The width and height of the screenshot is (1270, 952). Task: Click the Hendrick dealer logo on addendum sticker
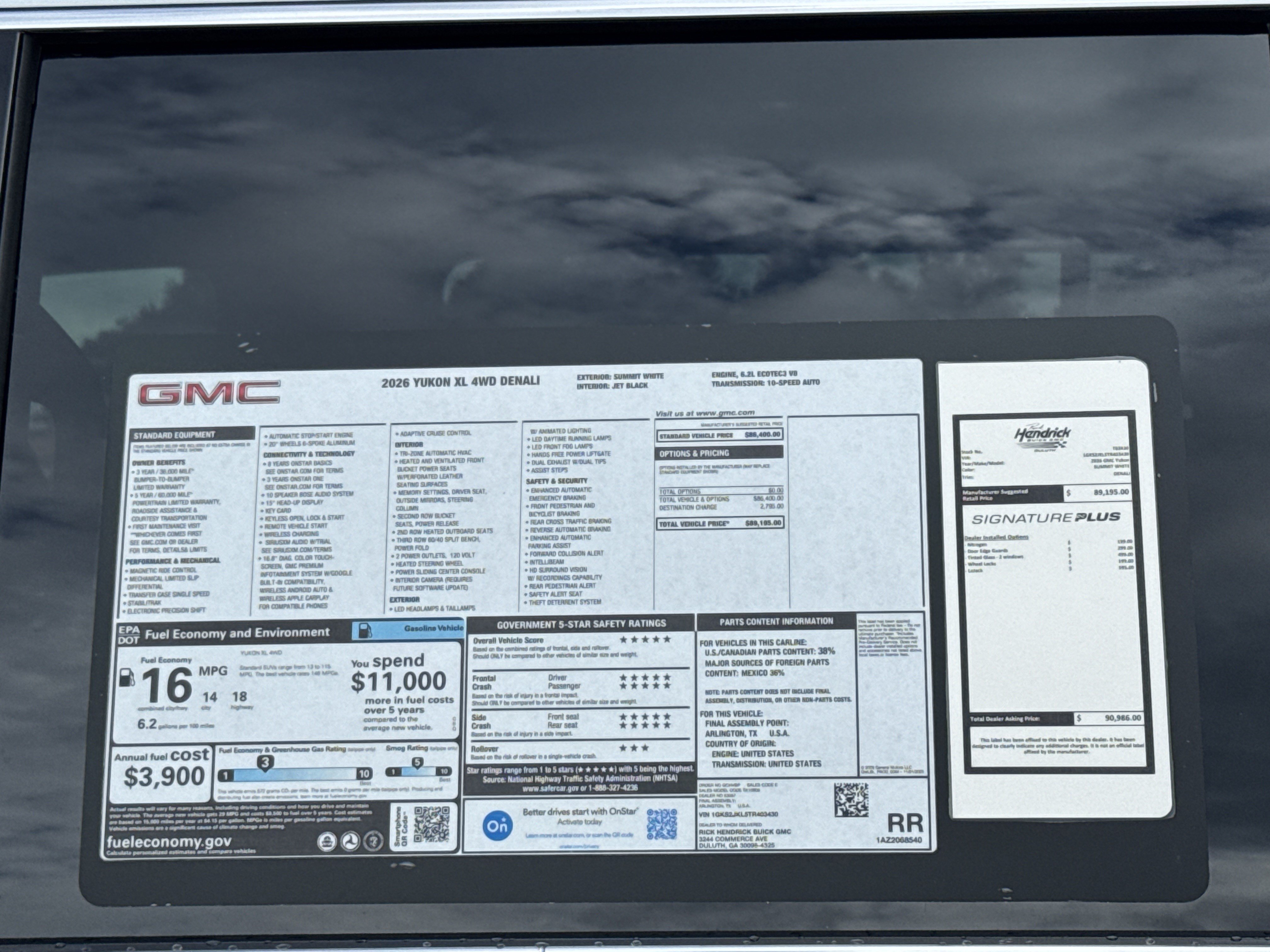point(1042,437)
